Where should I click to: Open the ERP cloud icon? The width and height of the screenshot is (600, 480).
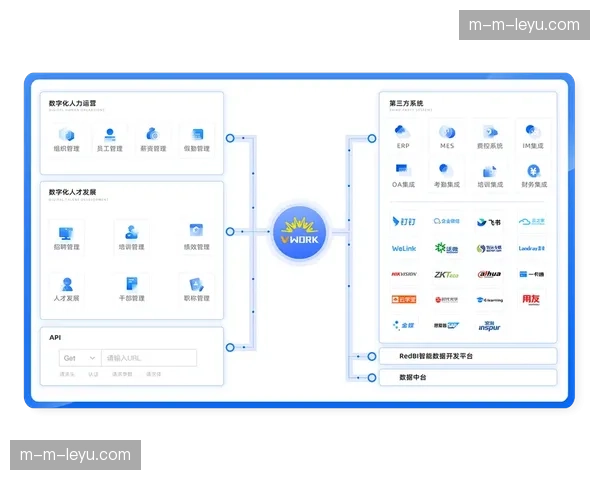click(x=402, y=132)
